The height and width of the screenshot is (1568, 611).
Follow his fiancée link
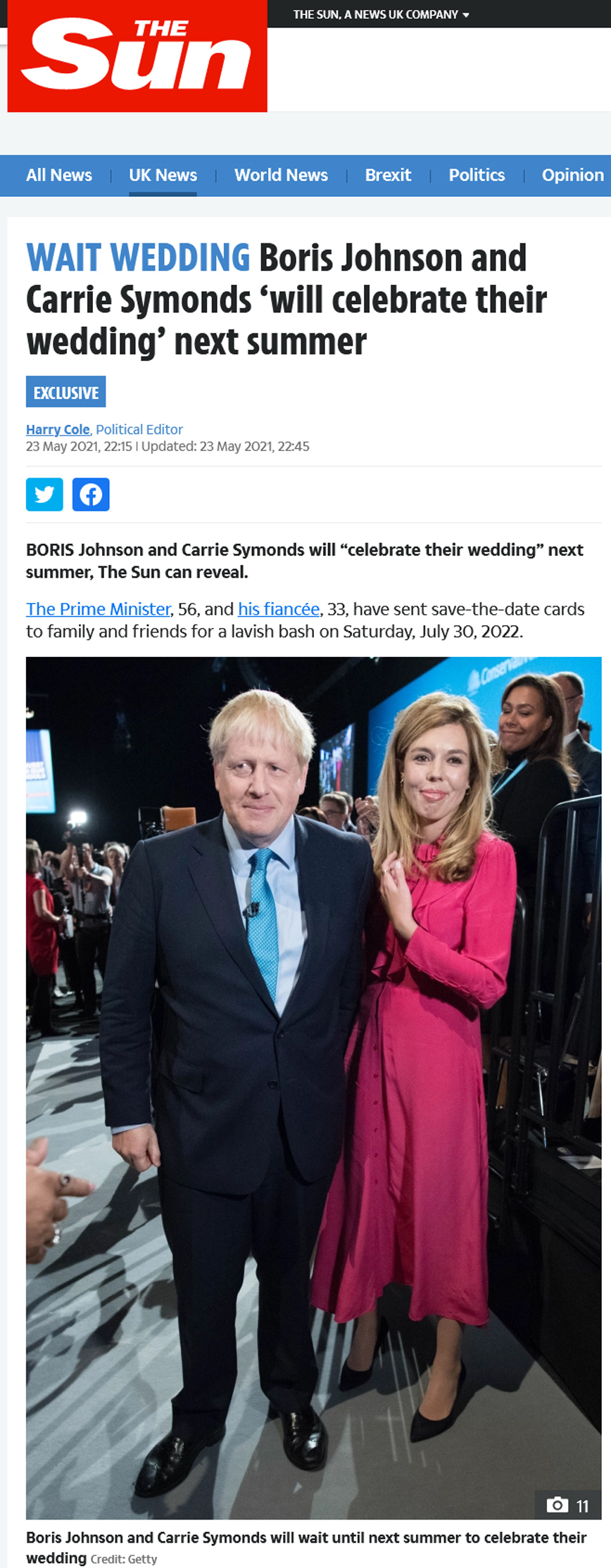(279, 609)
